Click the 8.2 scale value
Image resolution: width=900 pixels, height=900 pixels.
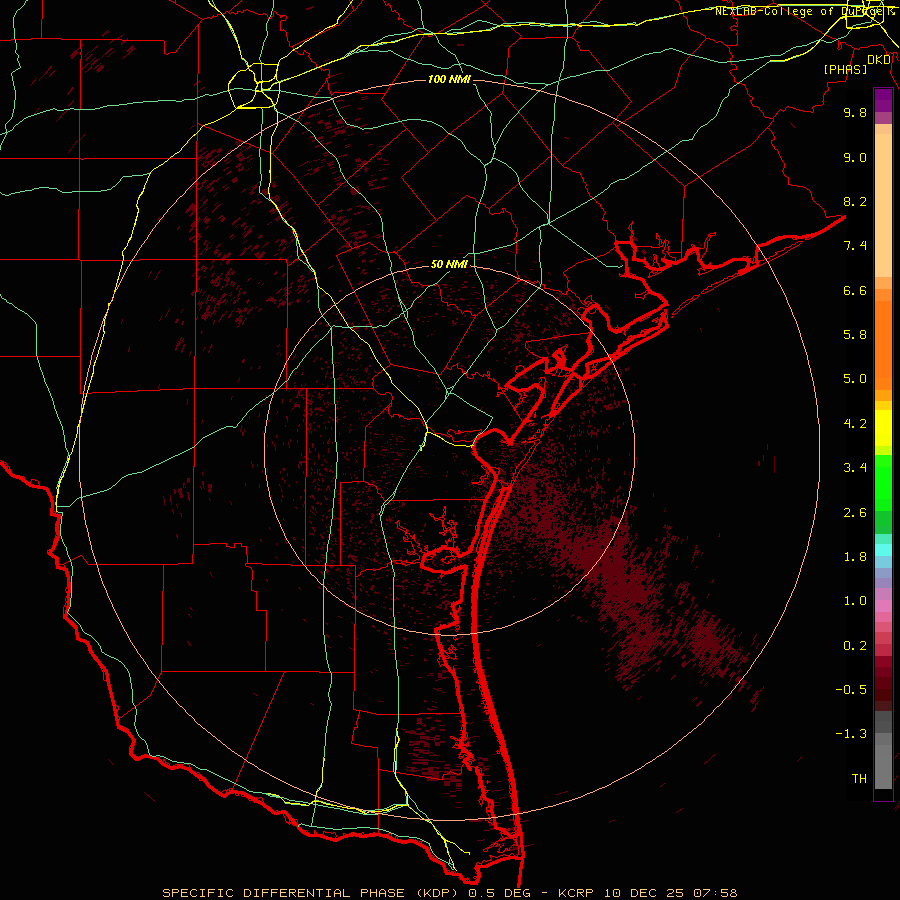[855, 201]
